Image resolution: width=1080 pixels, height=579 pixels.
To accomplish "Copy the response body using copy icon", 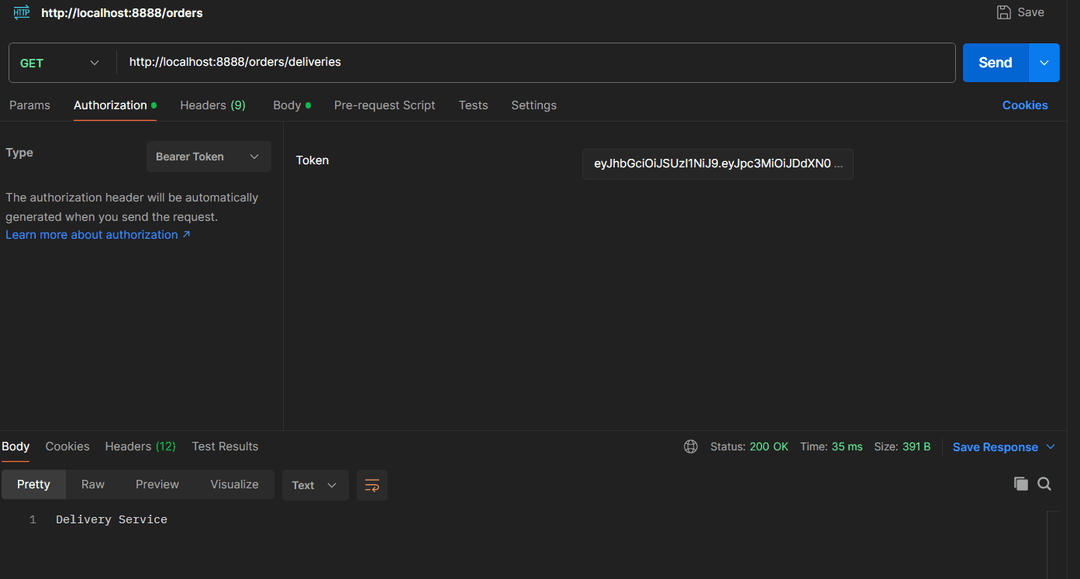I will tap(1020, 484).
